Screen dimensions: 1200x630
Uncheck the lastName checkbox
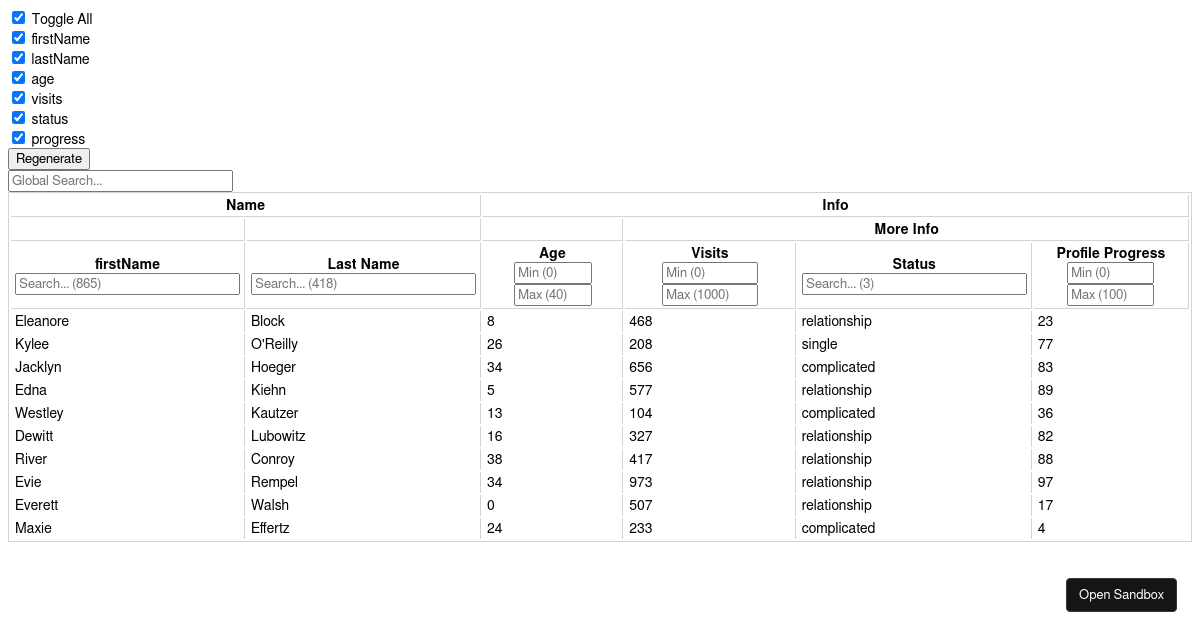[18, 57]
